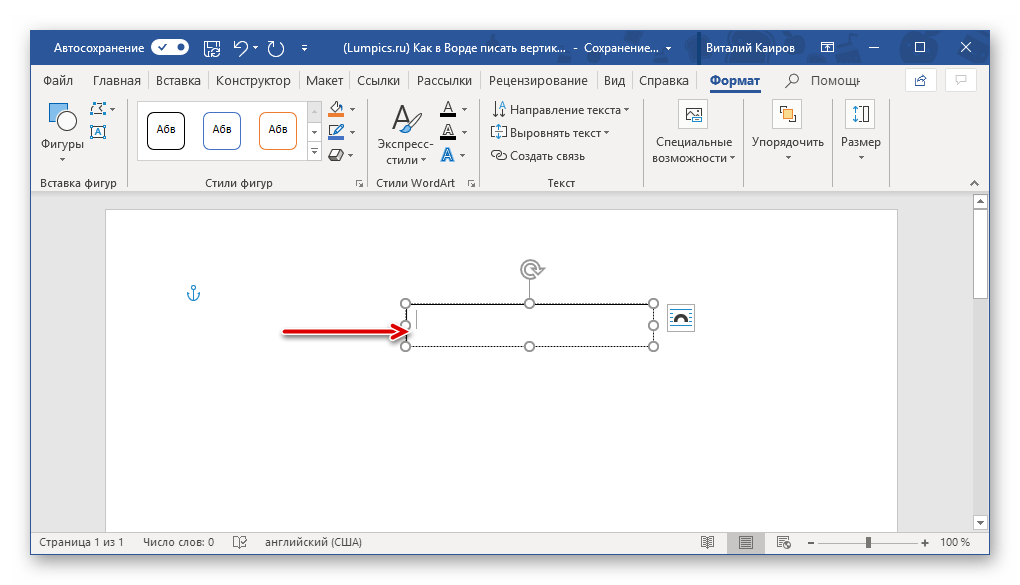1020x585 pixels.
Task: Switch to the Вставка tab
Action: (178, 81)
